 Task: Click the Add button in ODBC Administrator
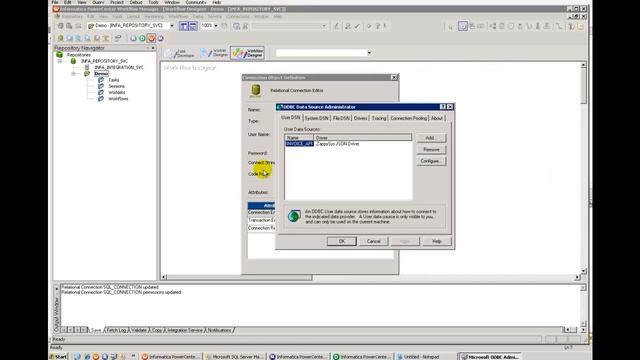pos(431,138)
